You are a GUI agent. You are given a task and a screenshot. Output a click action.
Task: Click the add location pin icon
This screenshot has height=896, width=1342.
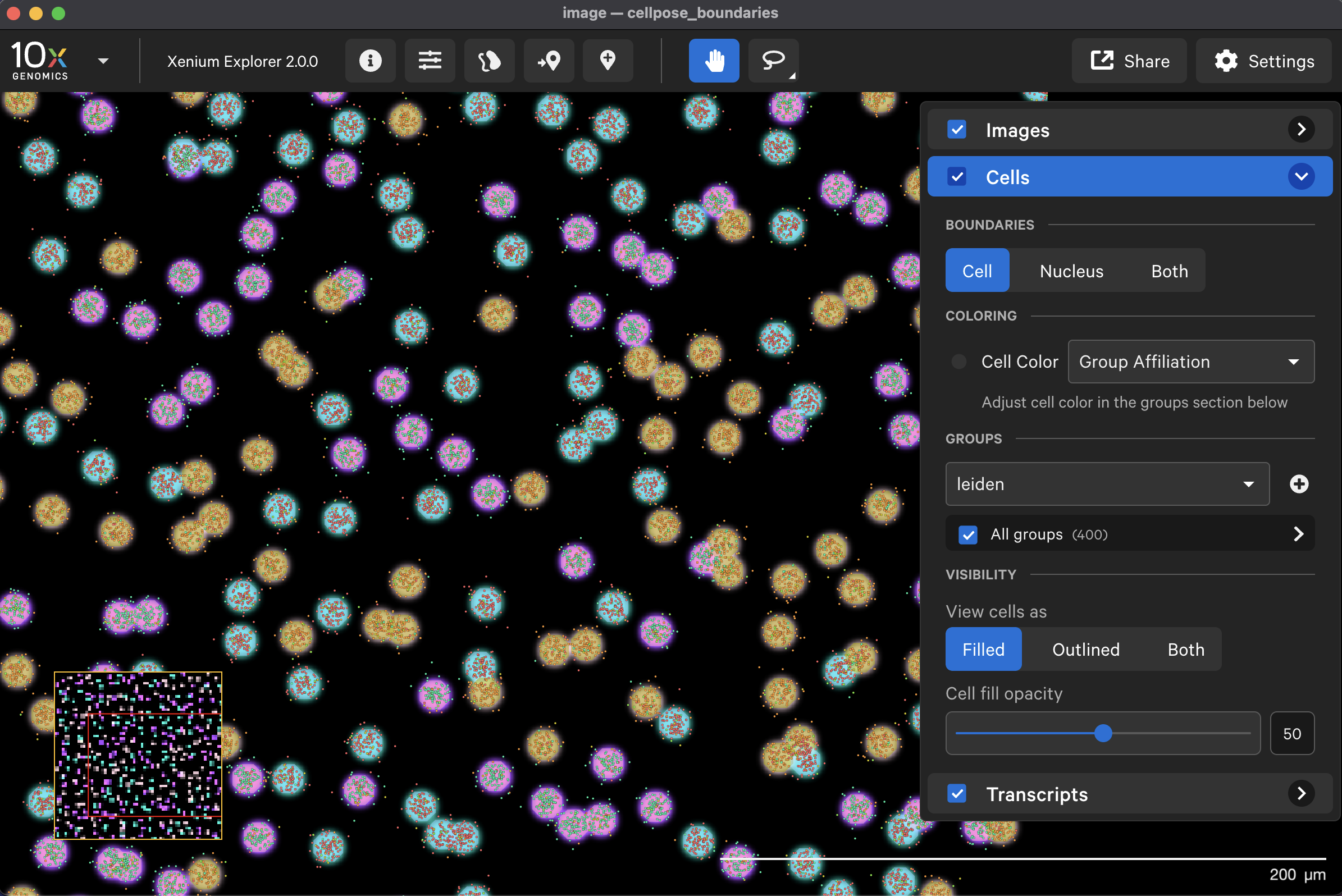[608, 61]
